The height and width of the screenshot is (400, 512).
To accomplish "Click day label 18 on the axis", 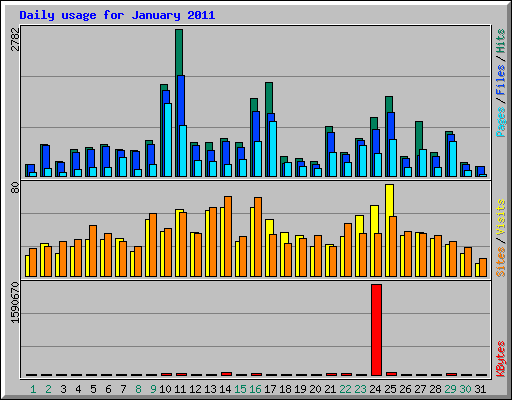I will [285, 389].
